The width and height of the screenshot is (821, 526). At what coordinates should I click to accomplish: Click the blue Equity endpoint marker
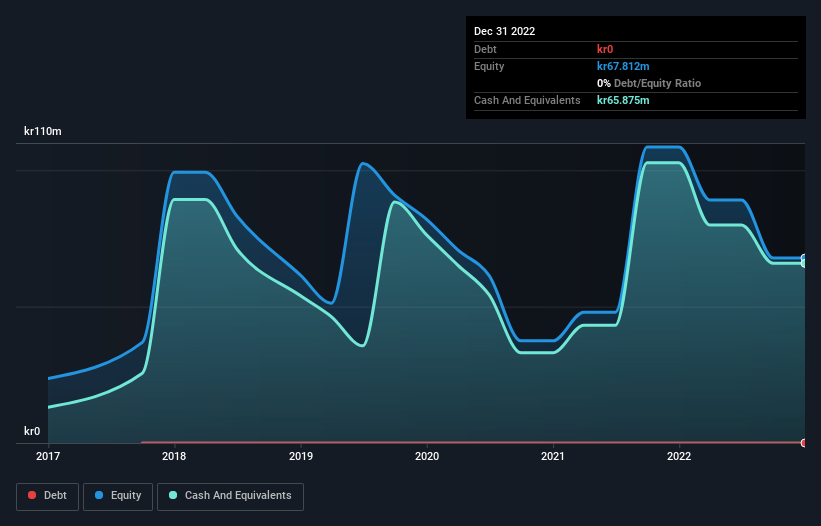click(804, 258)
